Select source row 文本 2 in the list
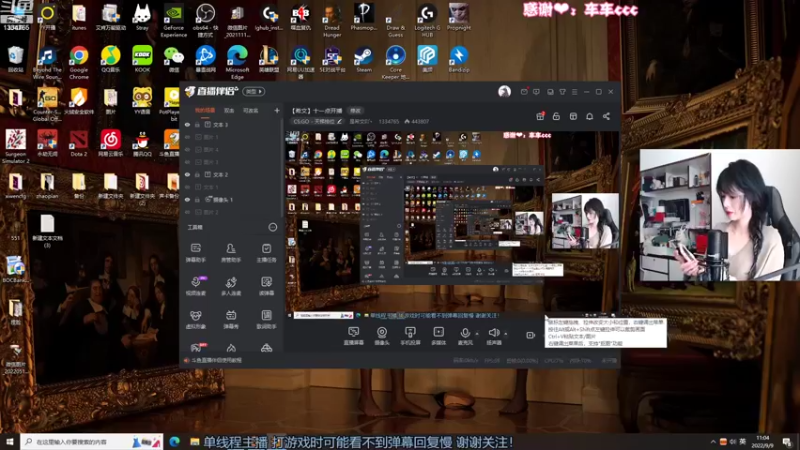This screenshot has width=800, height=450. coord(231,174)
